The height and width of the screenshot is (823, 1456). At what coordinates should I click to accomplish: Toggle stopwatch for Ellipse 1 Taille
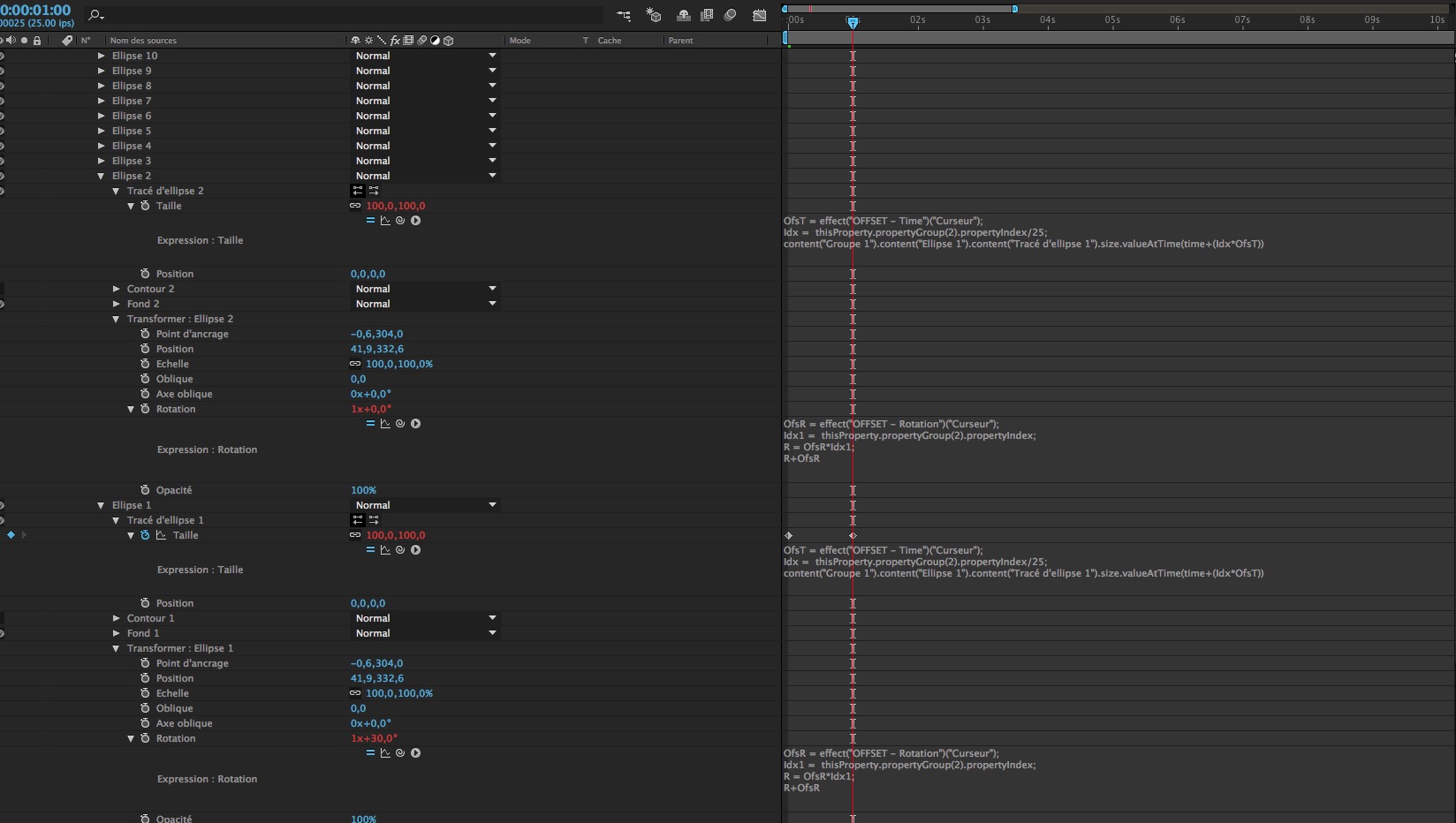coord(145,535)
